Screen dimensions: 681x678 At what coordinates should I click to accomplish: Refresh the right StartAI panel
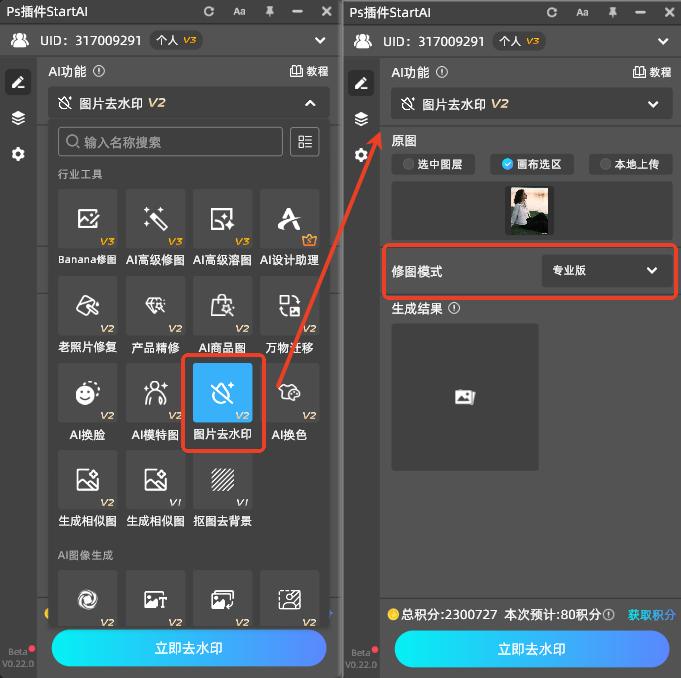(x=552, y=12)
